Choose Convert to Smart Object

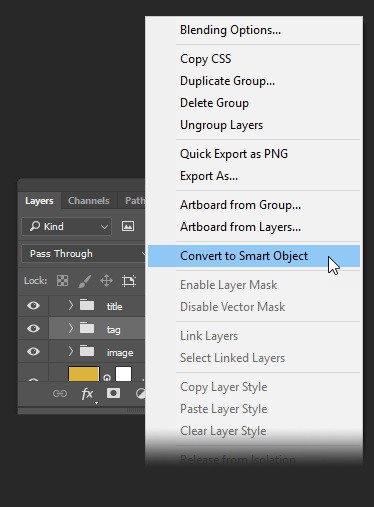(x=254, y=256)
